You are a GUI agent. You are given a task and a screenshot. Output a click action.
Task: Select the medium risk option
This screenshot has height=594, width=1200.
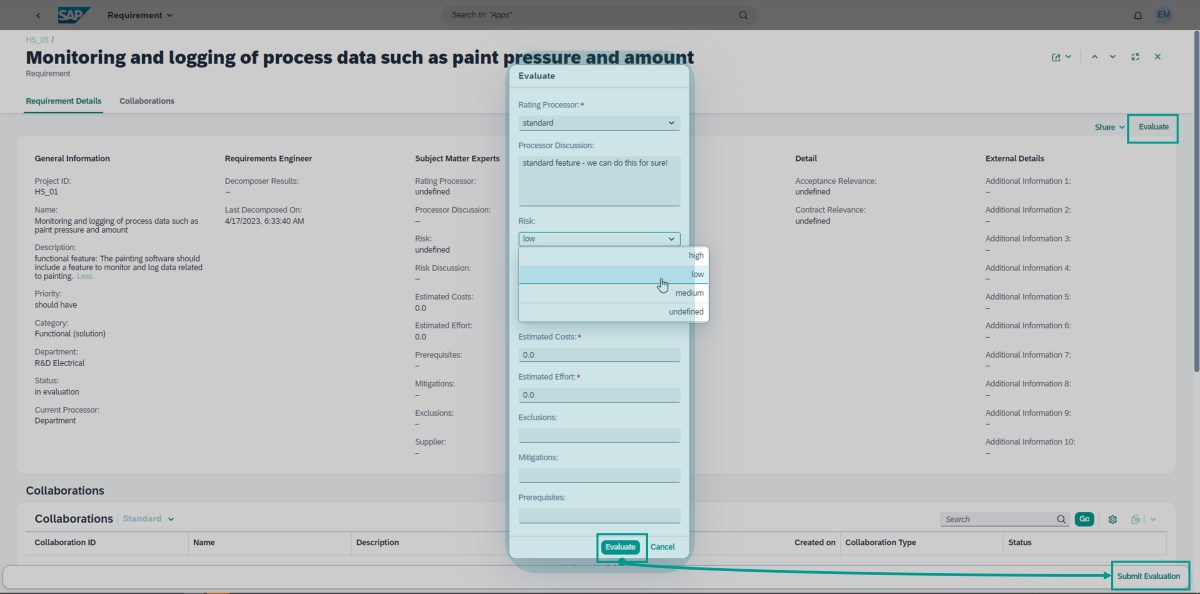coord(613,293)
